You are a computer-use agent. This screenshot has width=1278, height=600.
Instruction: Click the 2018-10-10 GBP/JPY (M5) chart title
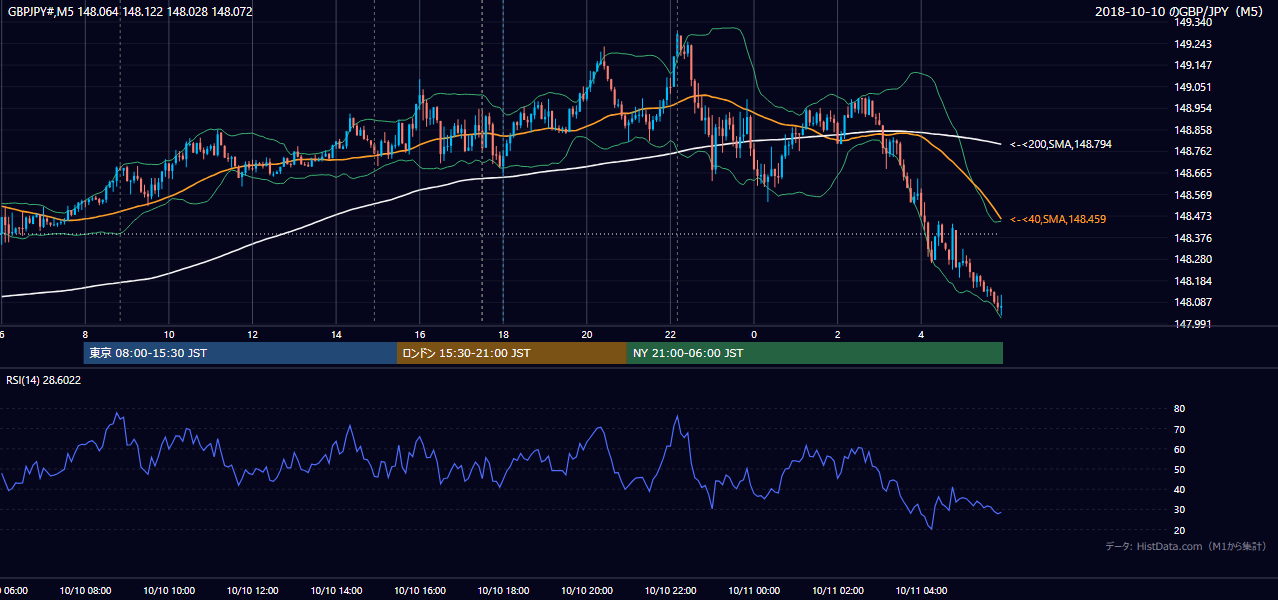1181,12
